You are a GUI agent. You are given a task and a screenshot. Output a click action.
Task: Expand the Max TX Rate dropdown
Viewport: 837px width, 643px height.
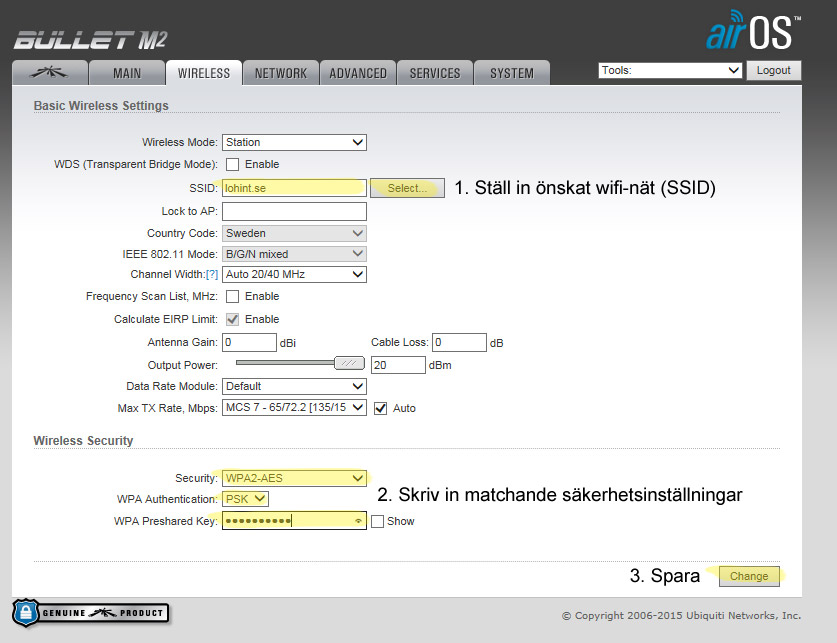coord(294,408)
